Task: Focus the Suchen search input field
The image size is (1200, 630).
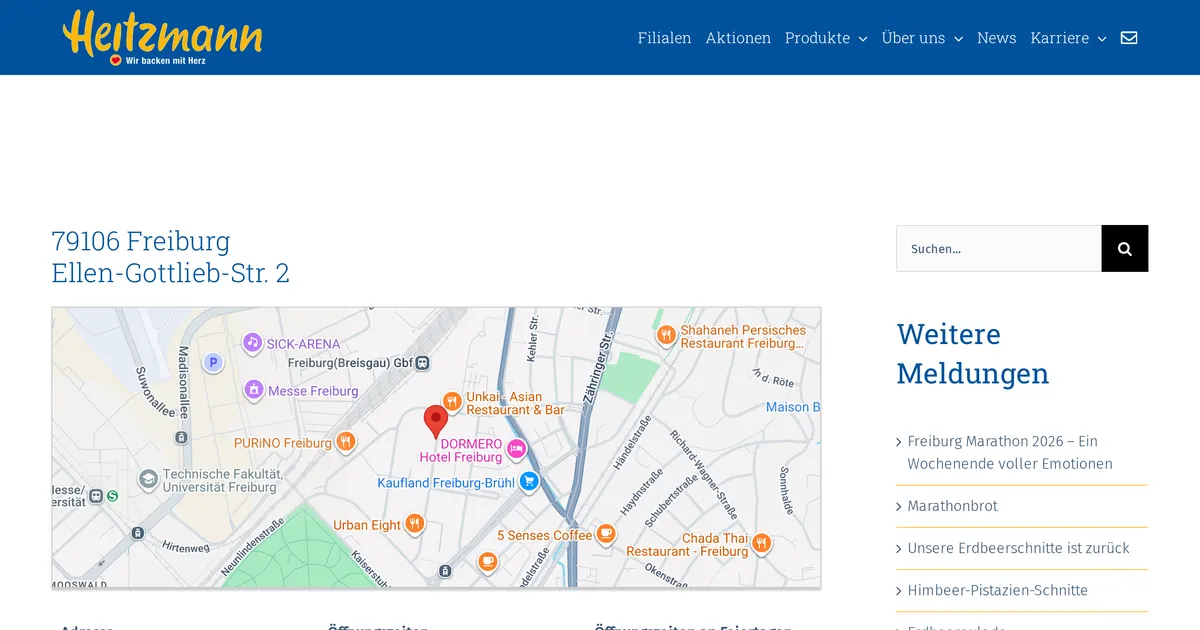Action: click(999, 248)
